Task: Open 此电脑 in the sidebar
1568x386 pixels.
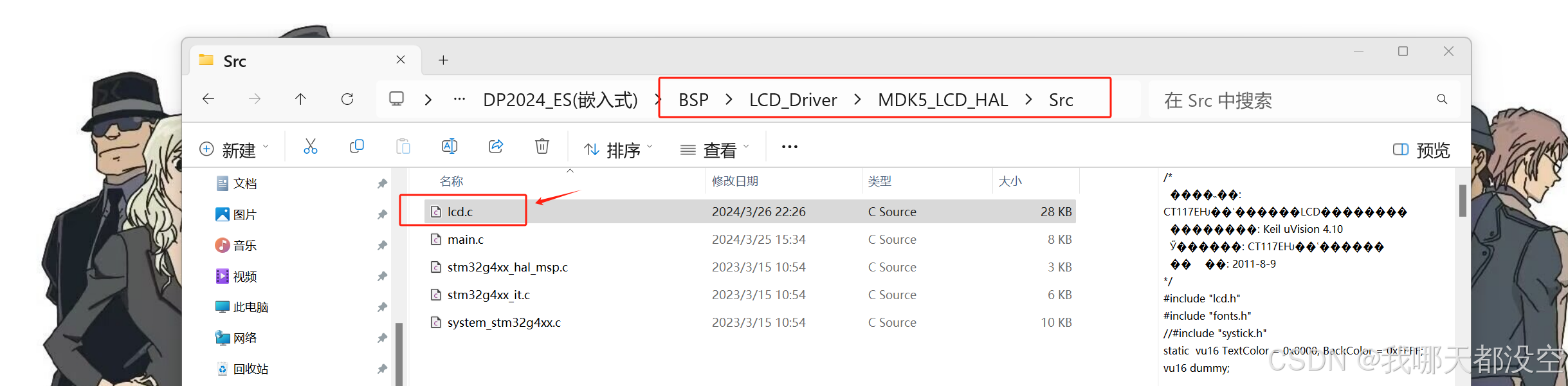Action: point(242,308)
